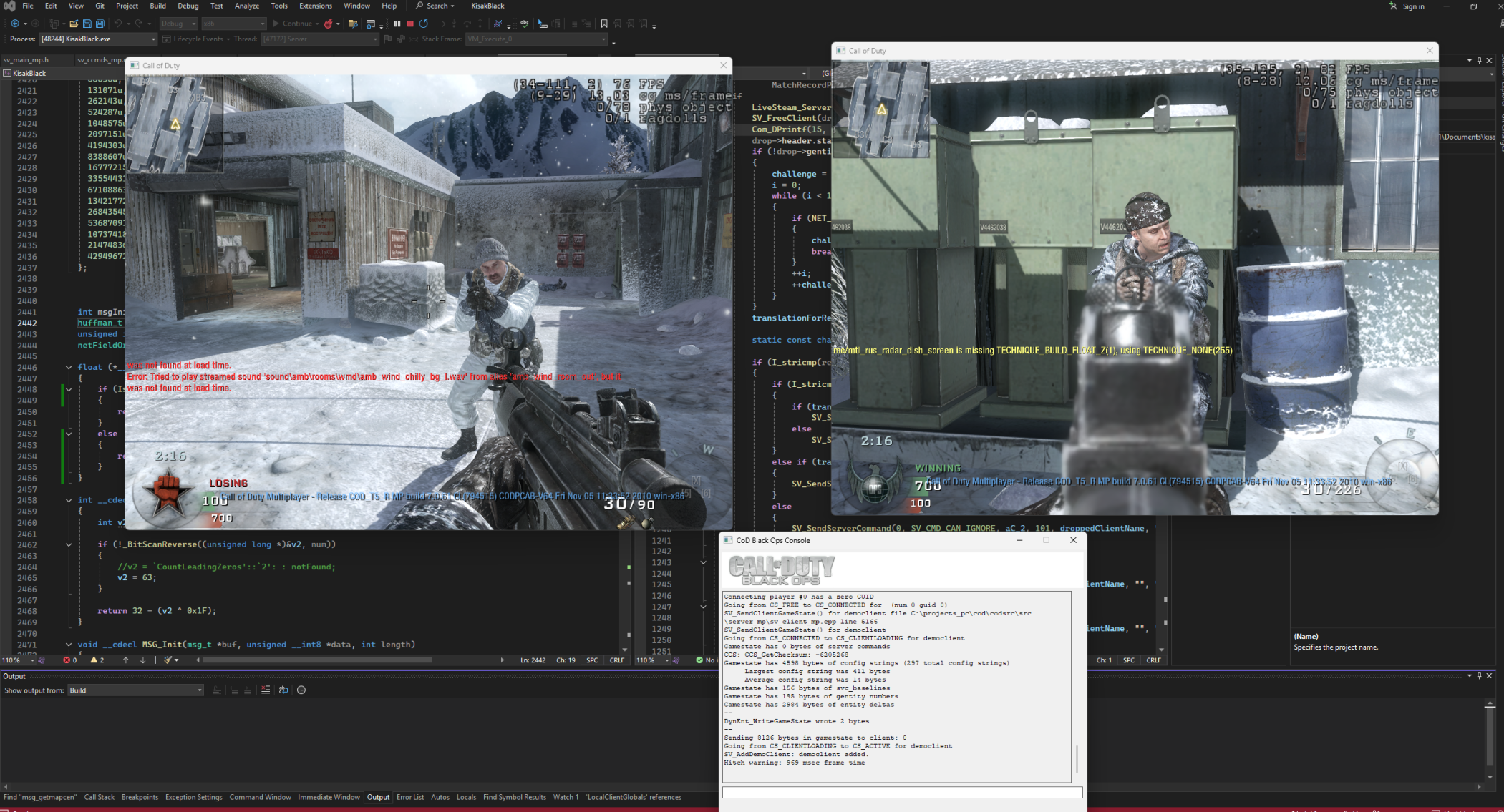Collapse code fold at line 2446

69,367
